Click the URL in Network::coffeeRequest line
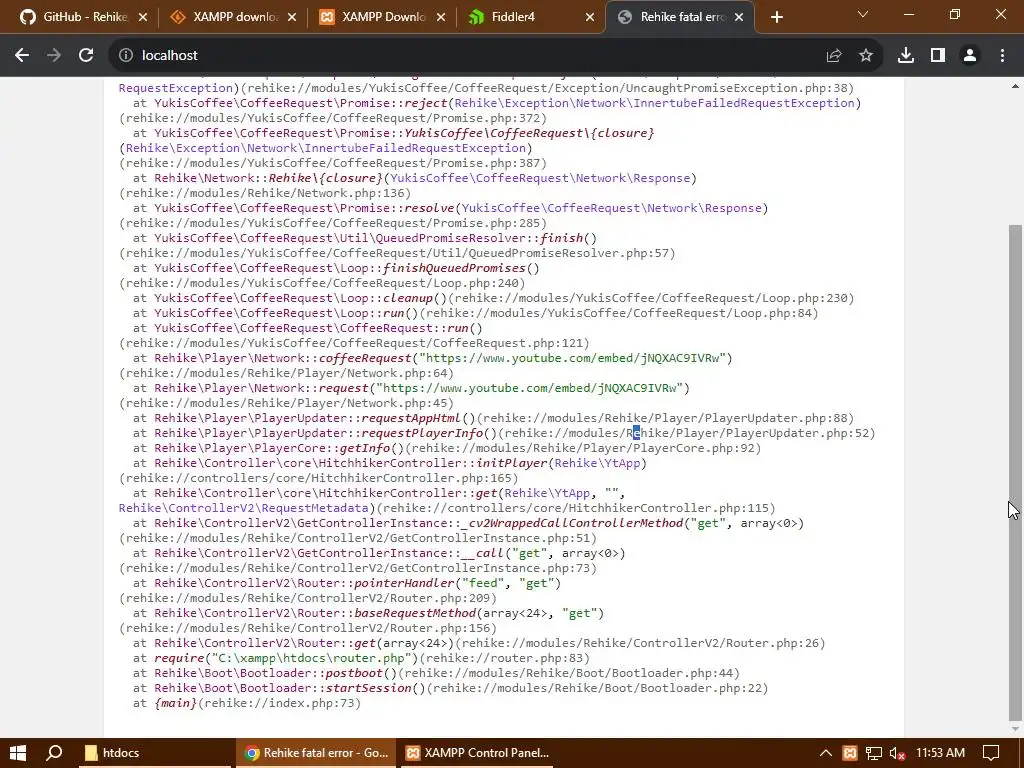Image resolution: width=1024 pixels, height=768 pixels. click(x=575, y=358)
